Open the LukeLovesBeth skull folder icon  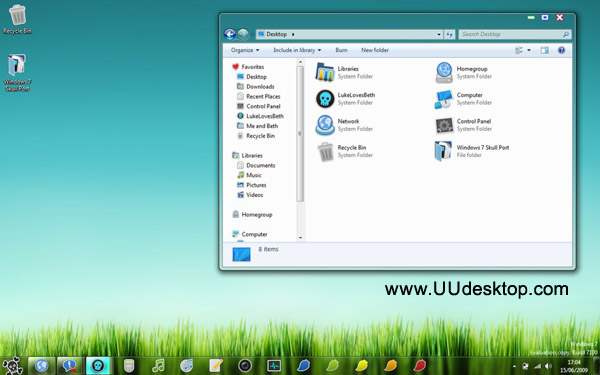(x=325, y=99)
